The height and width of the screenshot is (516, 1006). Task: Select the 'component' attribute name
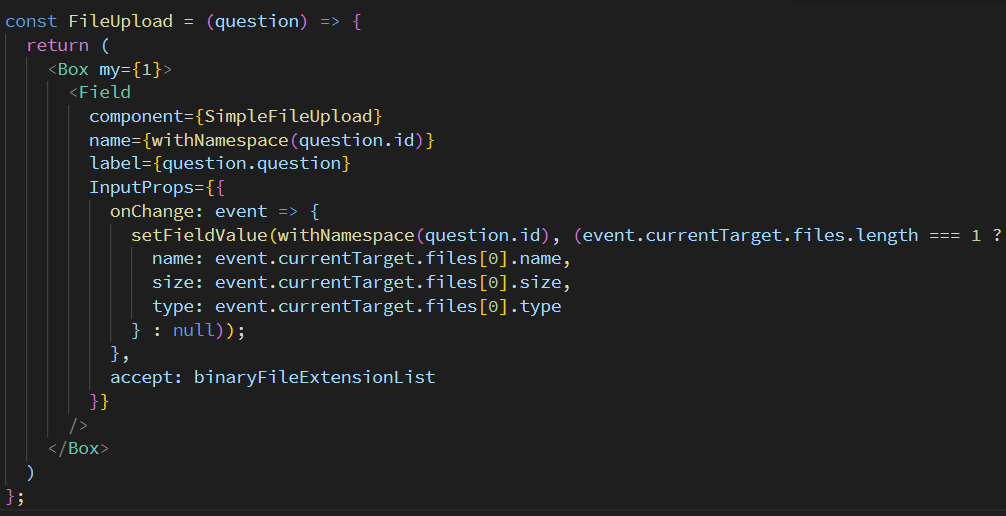136,117
